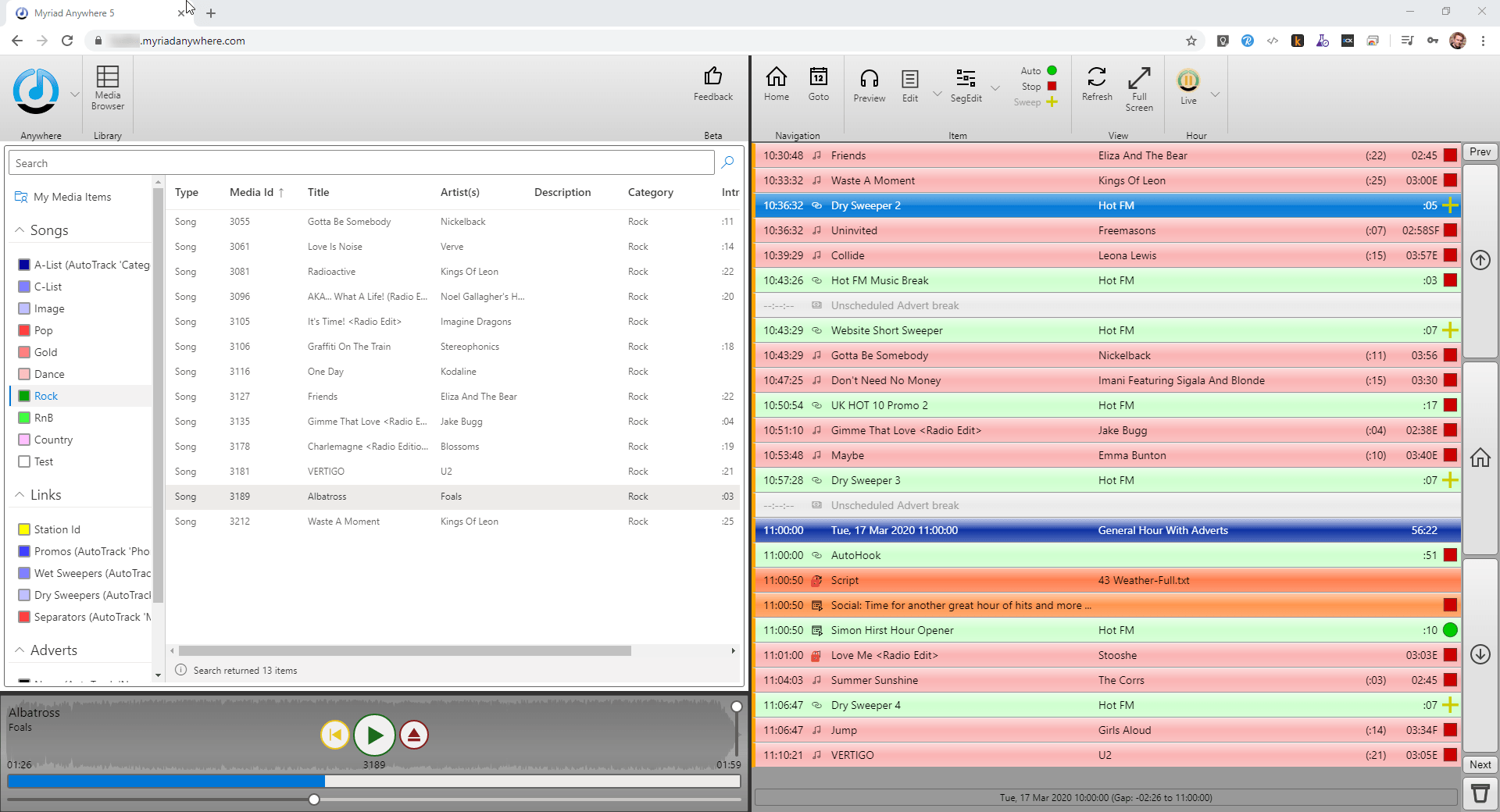Switch to Full Screen view
Screen dimensions: 1500x812
pyautogui.click(x=1139, y=84)
